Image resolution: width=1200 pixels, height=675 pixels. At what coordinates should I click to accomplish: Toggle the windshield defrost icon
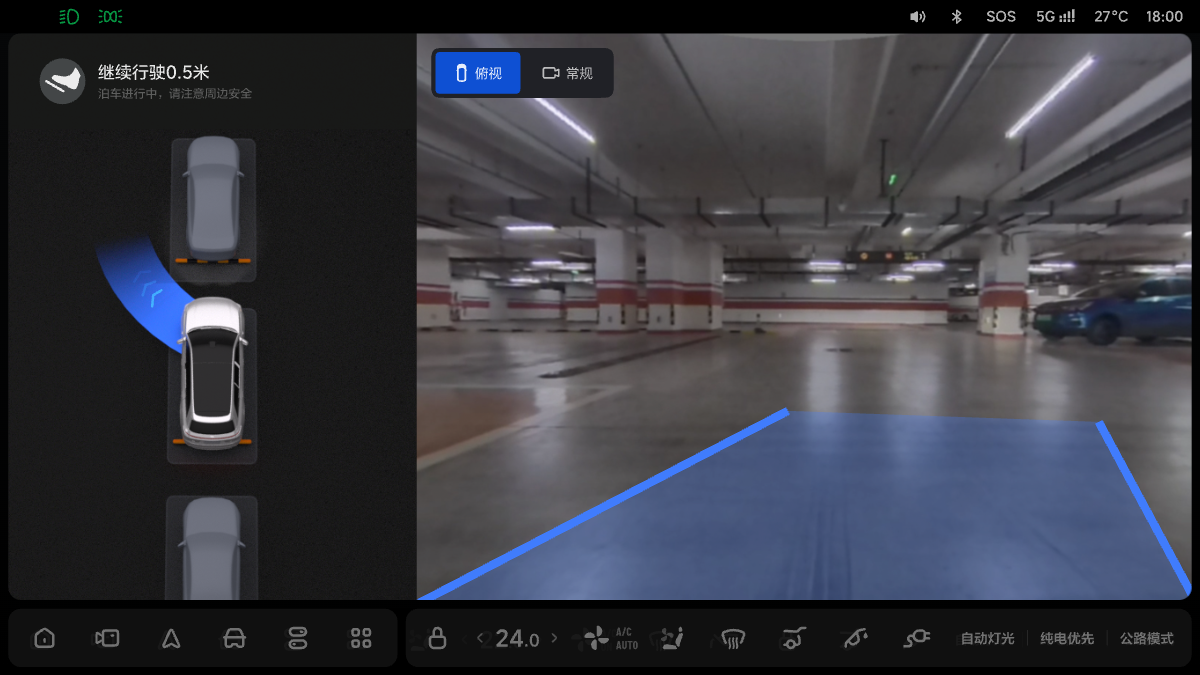click(733, 638)
